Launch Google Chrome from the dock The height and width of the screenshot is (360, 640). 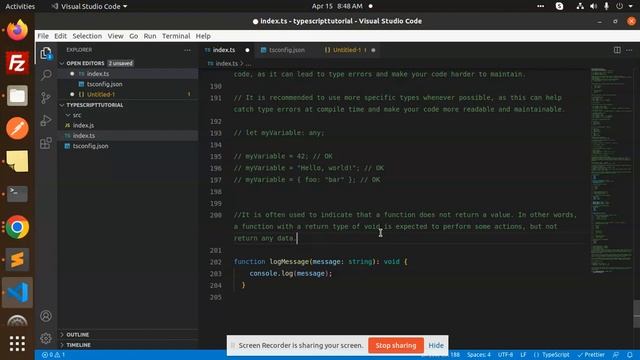(17, 227)
